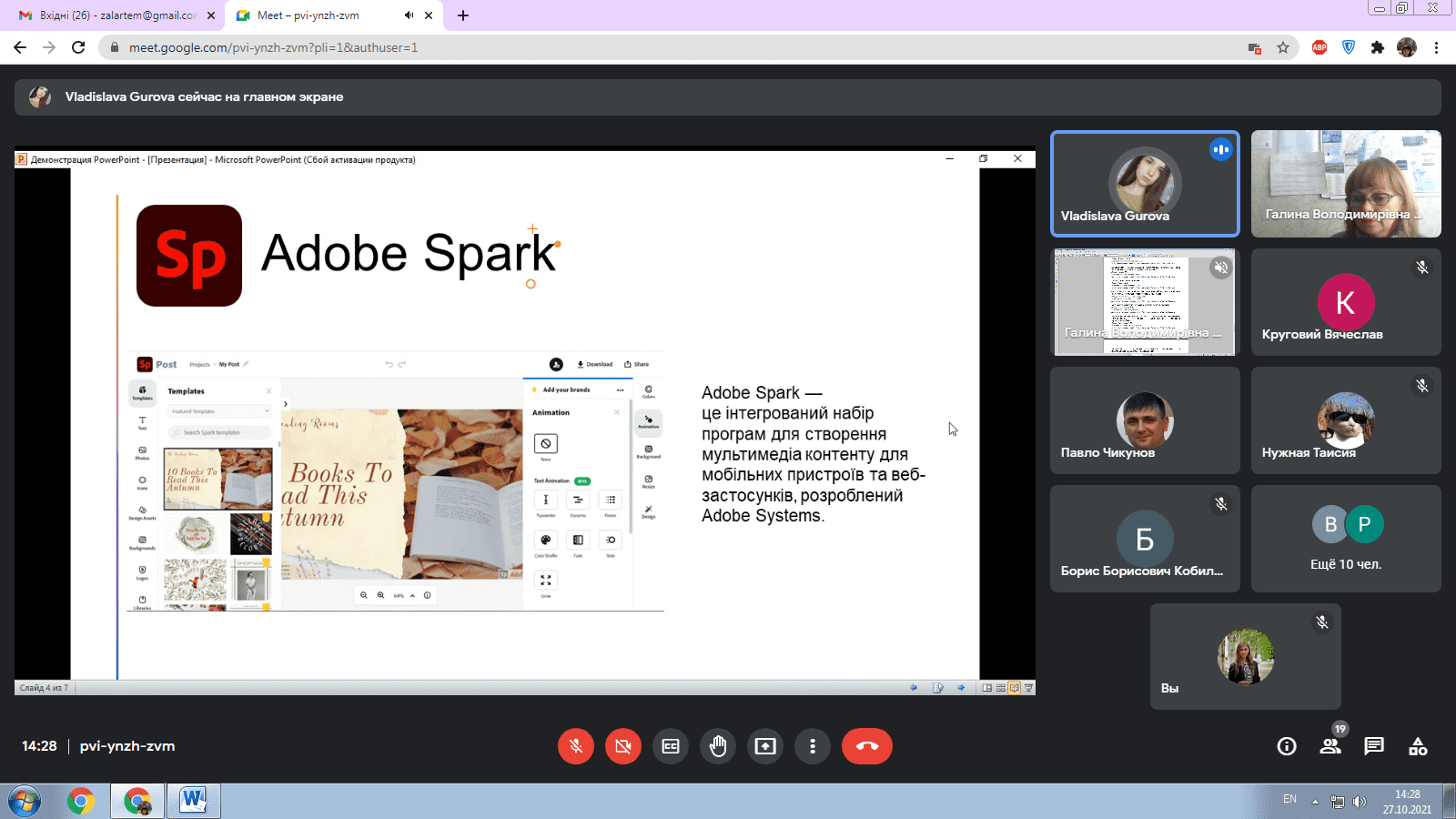Click the site lock icon in address bar

(115, 47)
